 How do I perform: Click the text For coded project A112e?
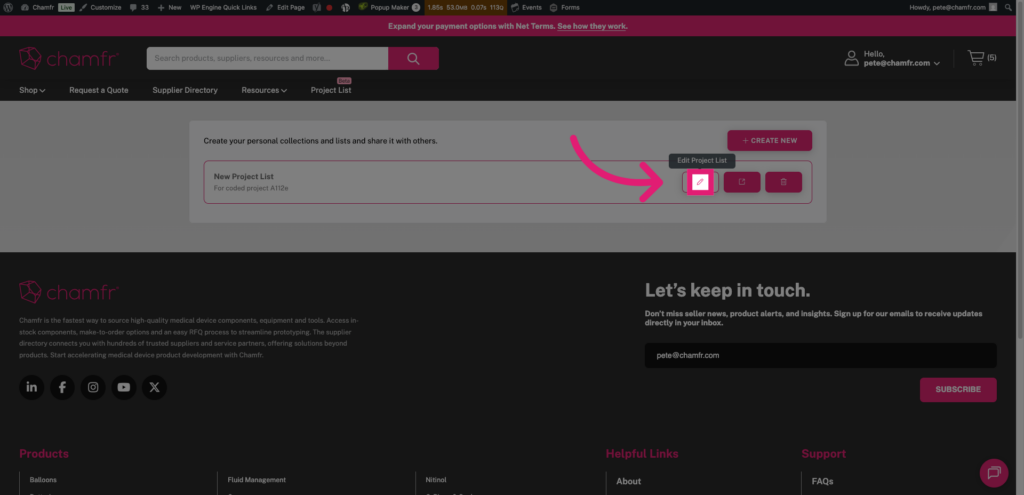[x=251, y=188]
